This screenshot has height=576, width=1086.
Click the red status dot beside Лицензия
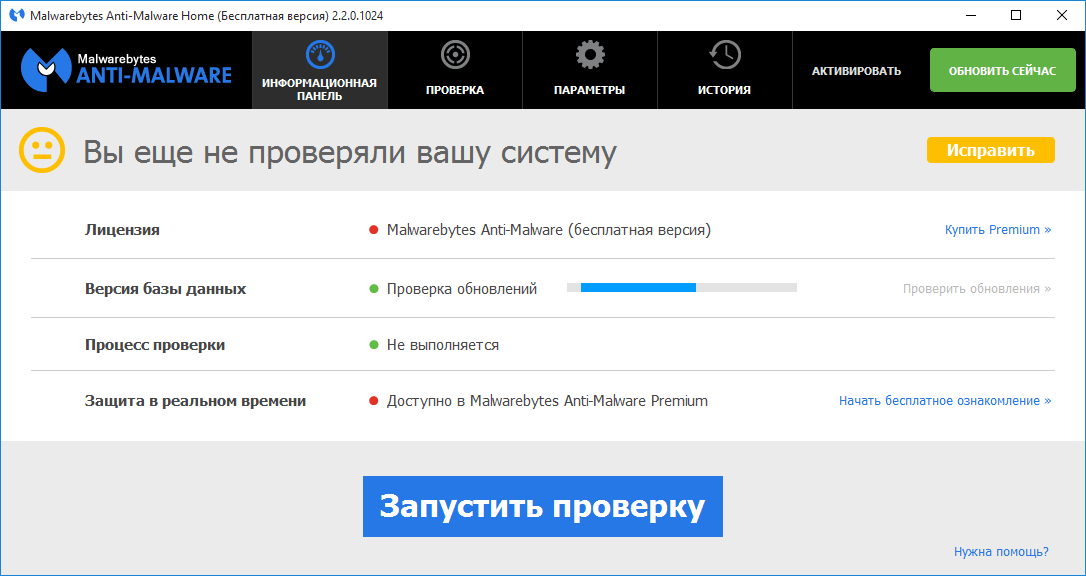(x=374, y=230)
